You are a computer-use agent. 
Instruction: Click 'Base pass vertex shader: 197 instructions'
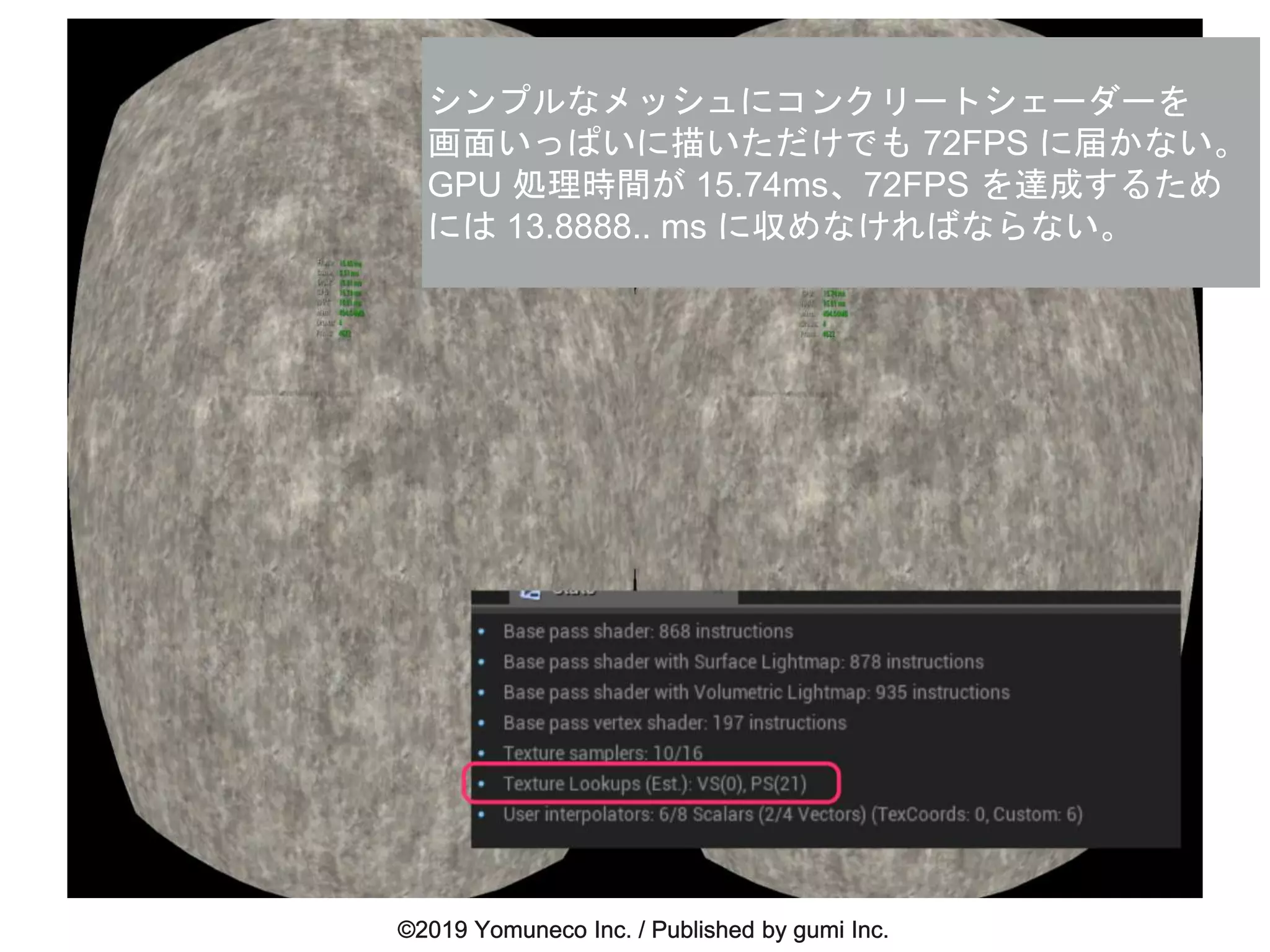[x=675, y=723]
